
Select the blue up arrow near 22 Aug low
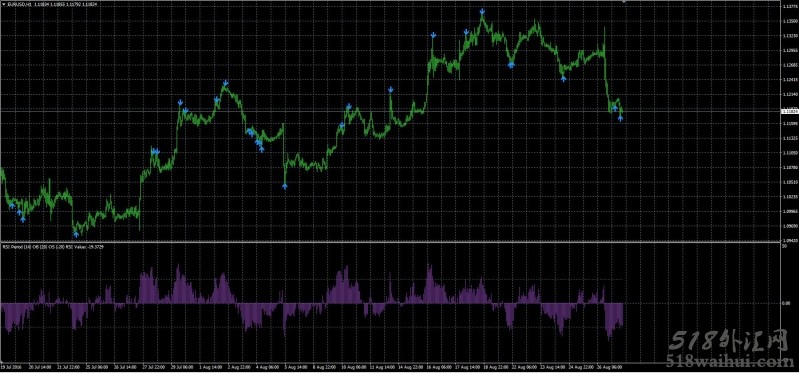(511, 65)
